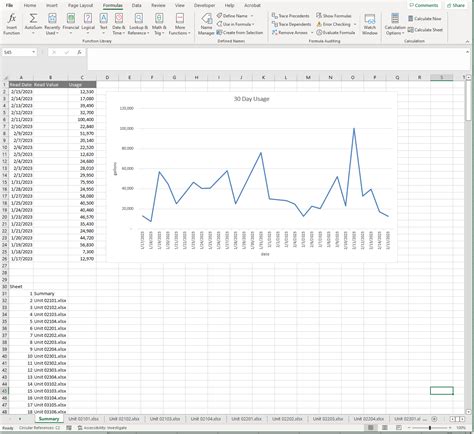The image size is (474, 434).
Task: Click the AutoSum sigma icon
Action: (33, 18)
